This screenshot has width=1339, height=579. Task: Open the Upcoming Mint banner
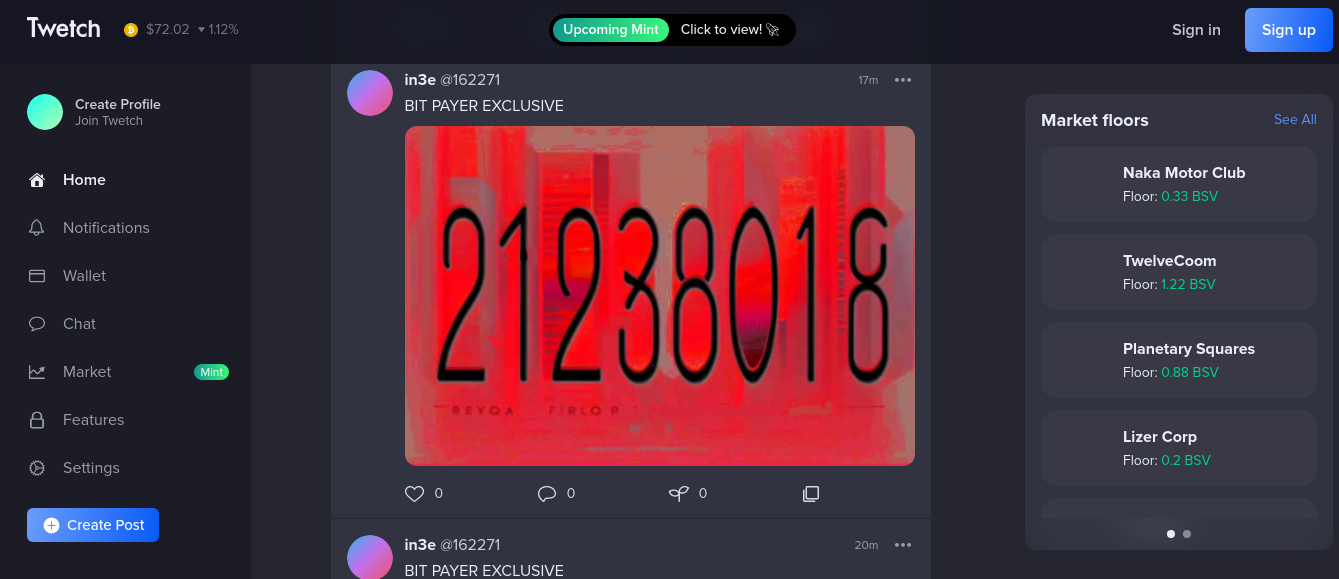click(672, 30)
